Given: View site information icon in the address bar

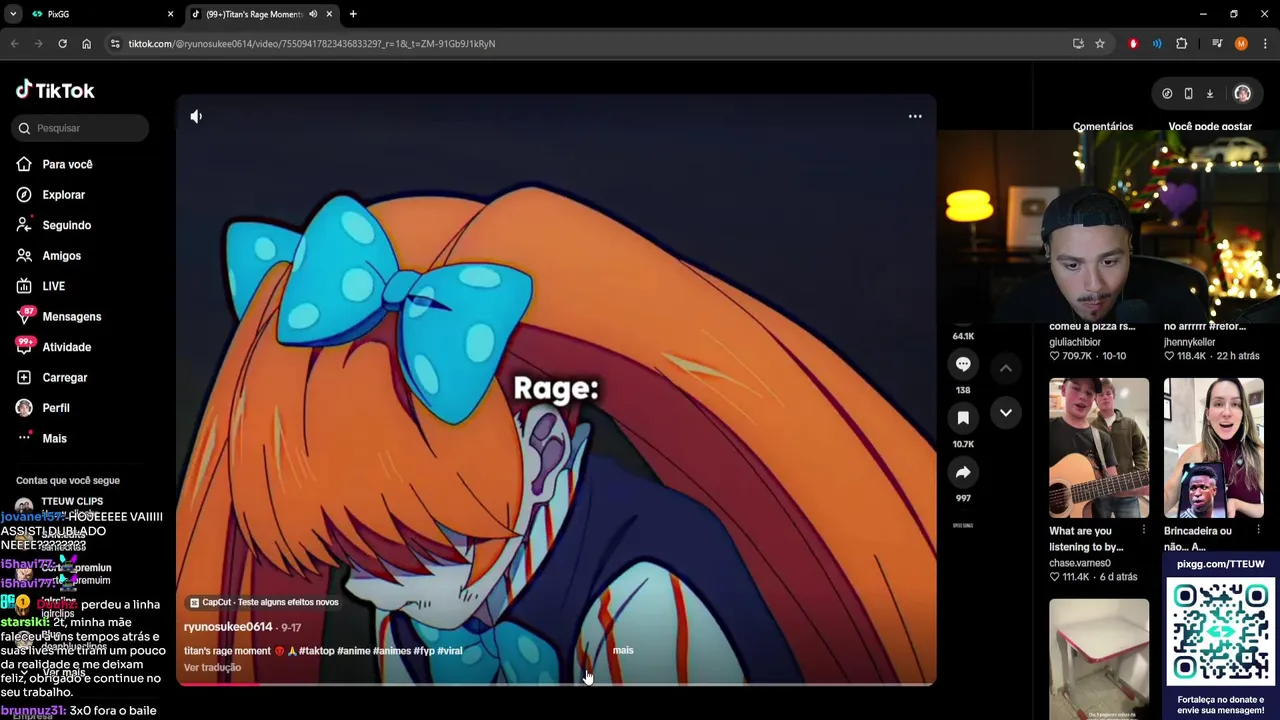Looking at the screenshot, I should [x=115, y=44].
